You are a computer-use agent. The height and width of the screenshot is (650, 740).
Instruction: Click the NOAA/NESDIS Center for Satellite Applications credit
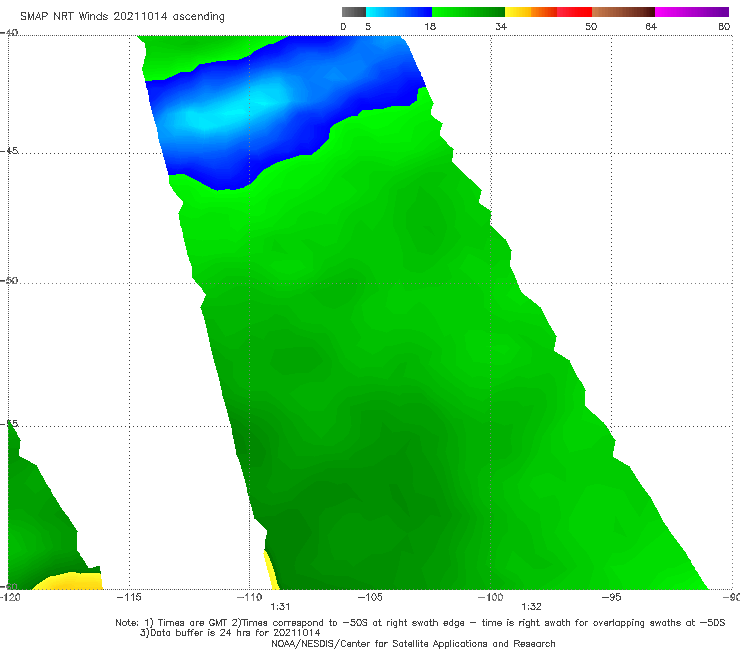click(x=413, y=643)
